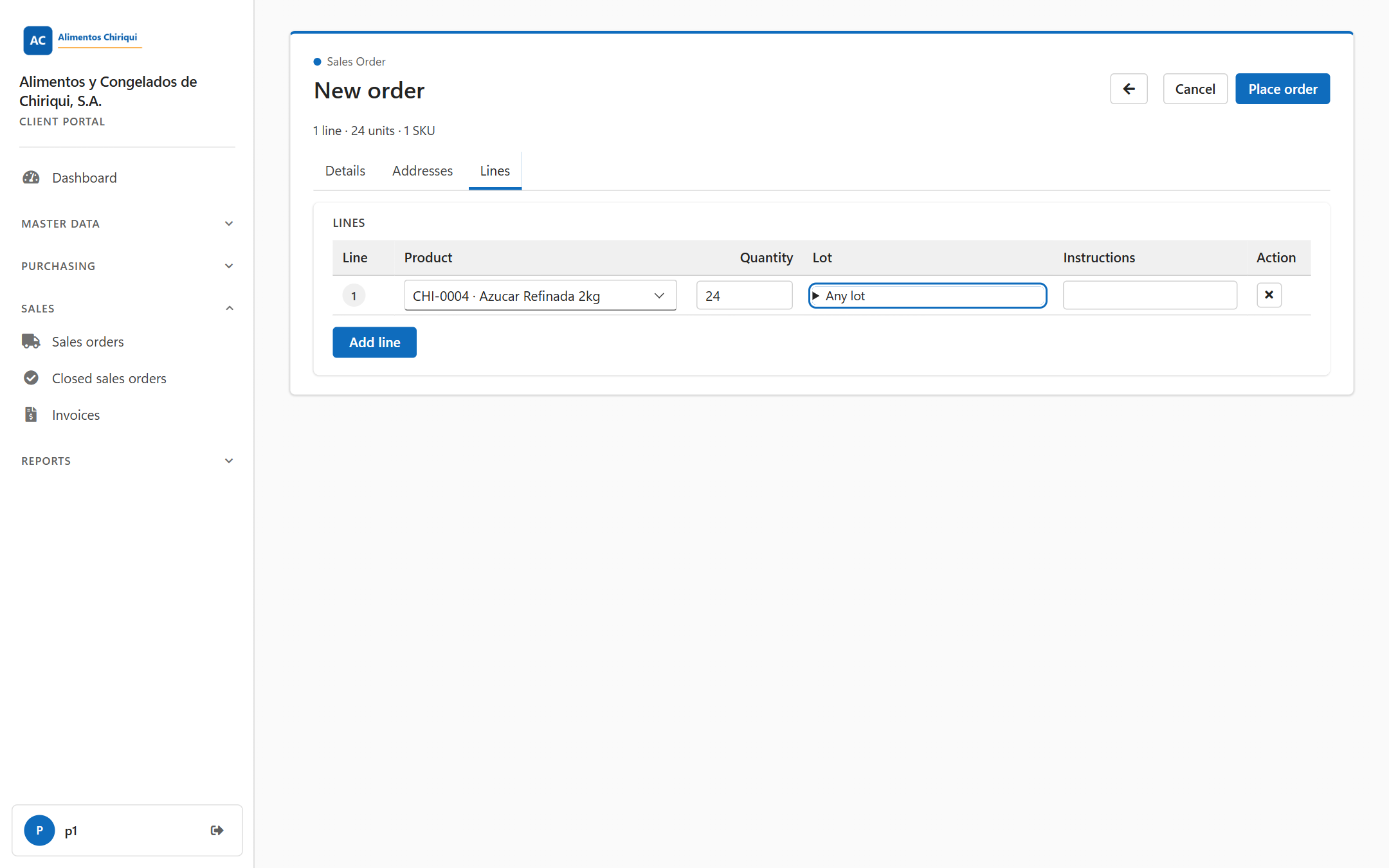The height and width of the screenshot is (868, 1389).
Task: Switch to the Addresses tab
Action: click(x=422, y=171)
